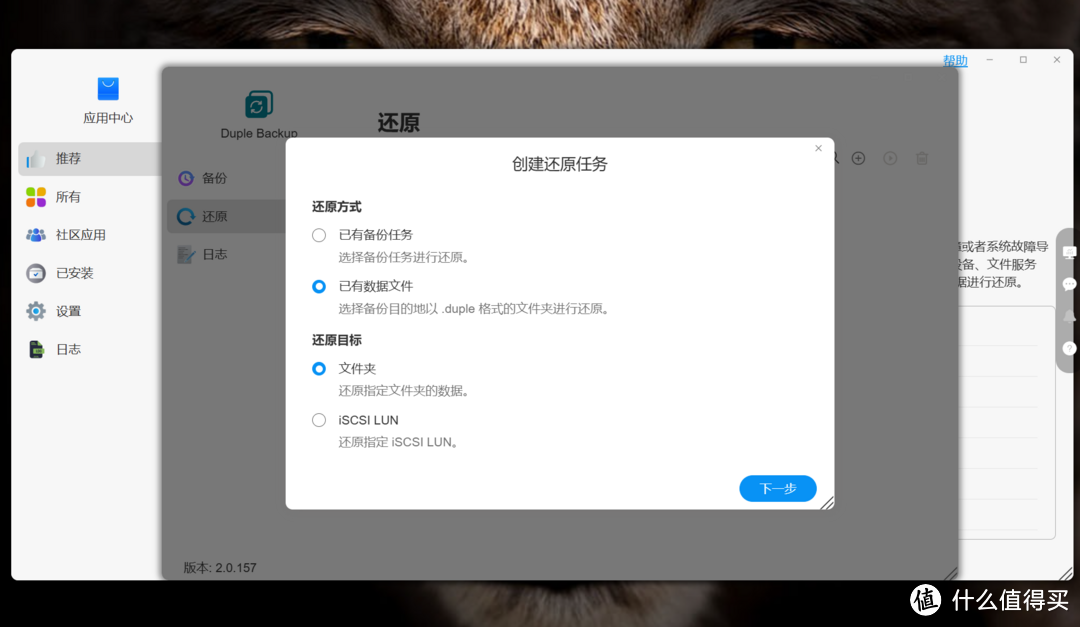Click the Duple Backup application icon

[259, 105]
